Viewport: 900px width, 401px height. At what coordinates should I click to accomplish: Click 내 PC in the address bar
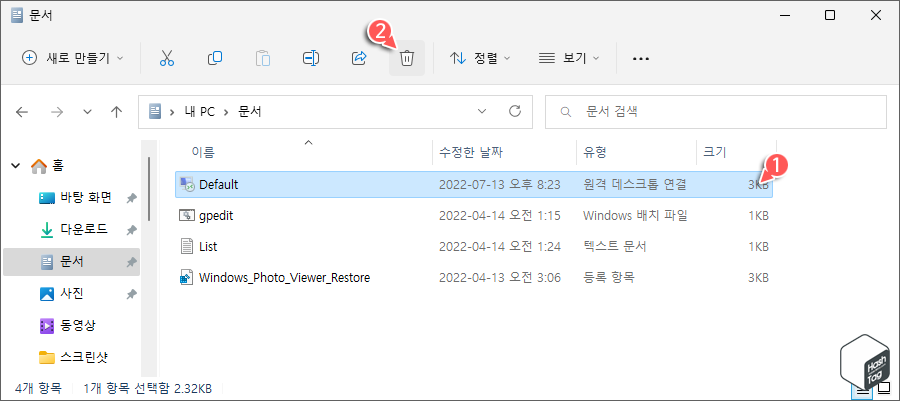[x=200, y=112]
